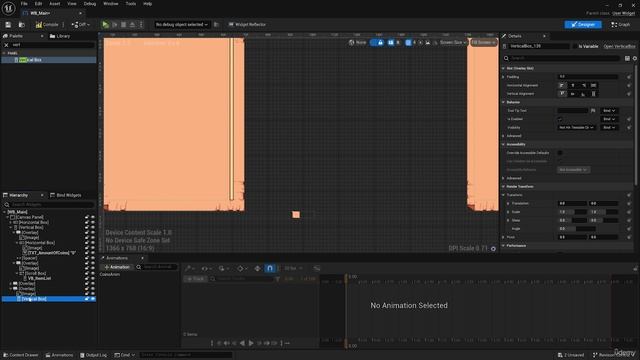Open the DPI Scale settings gear
This screenshot has width=640, height=360.
[493, 249]
